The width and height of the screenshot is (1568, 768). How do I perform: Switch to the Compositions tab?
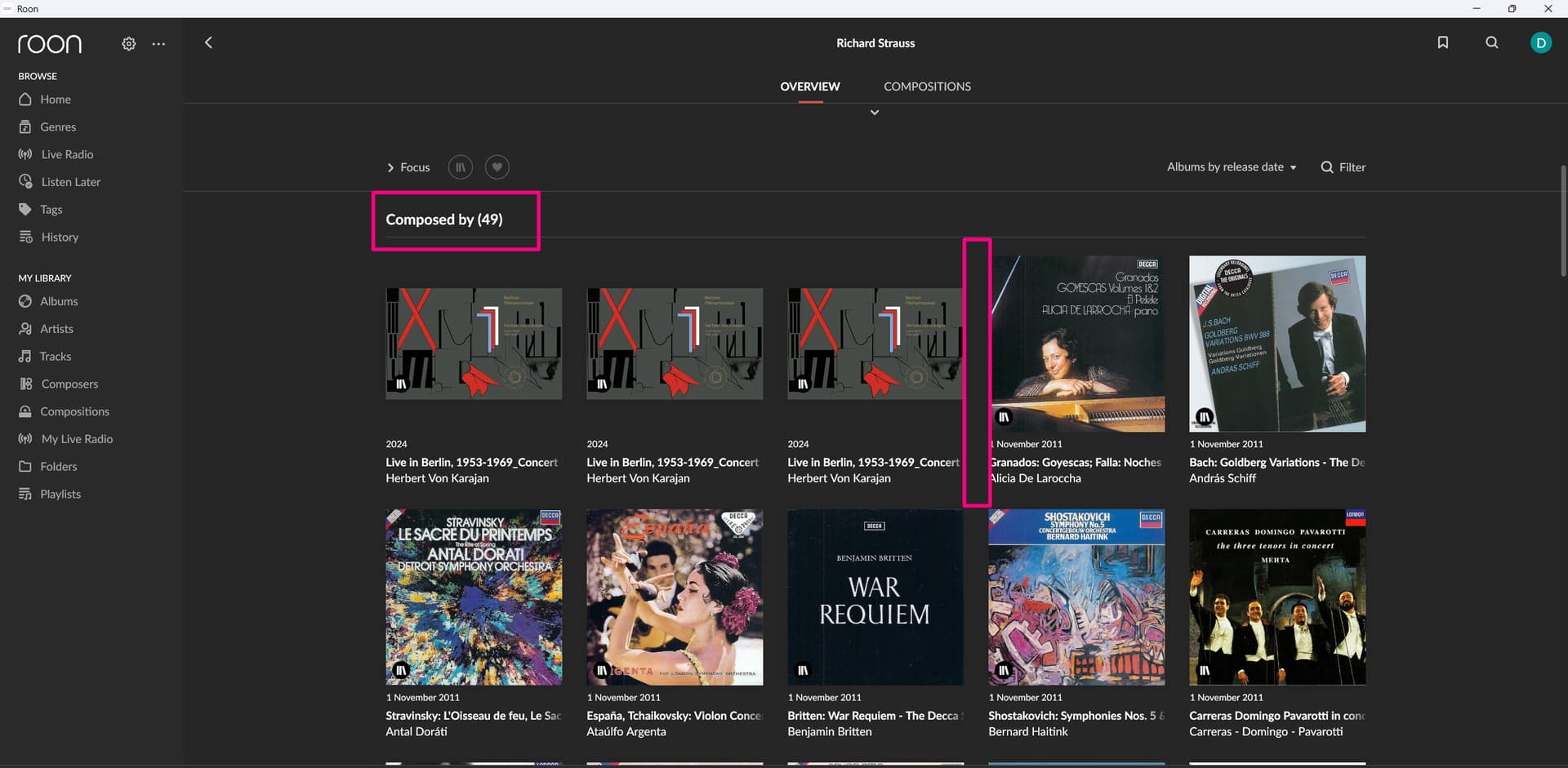[927, 87]
